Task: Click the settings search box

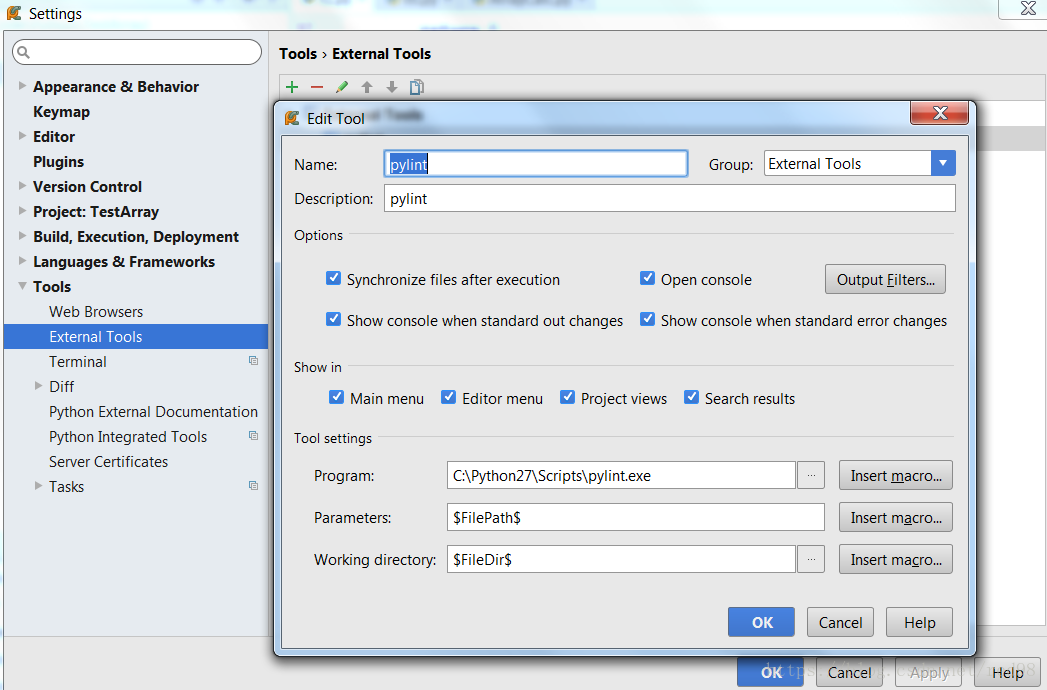Action: (137, 52)
